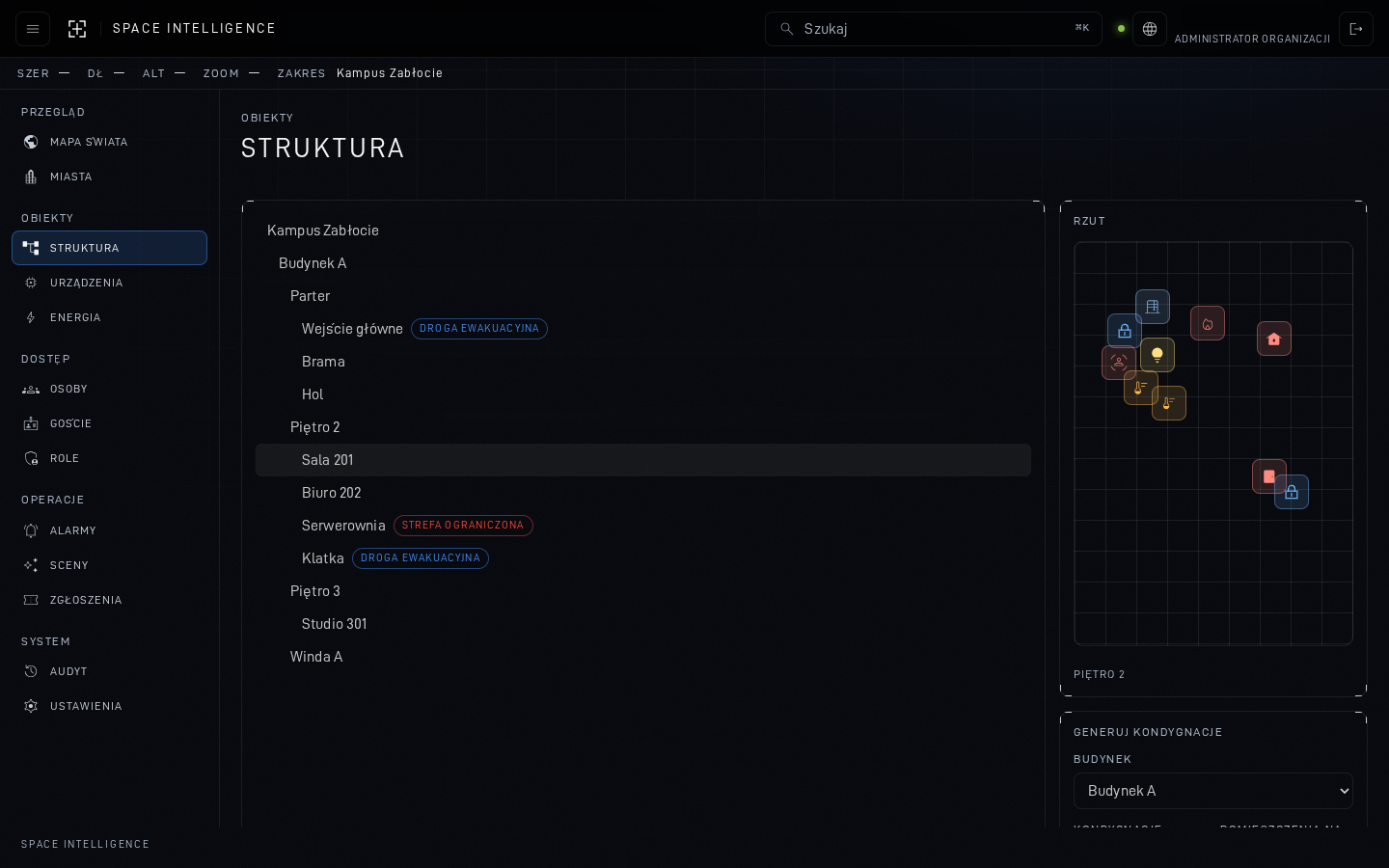
Task: Click the globe language icon
Action: (1150, 29)
